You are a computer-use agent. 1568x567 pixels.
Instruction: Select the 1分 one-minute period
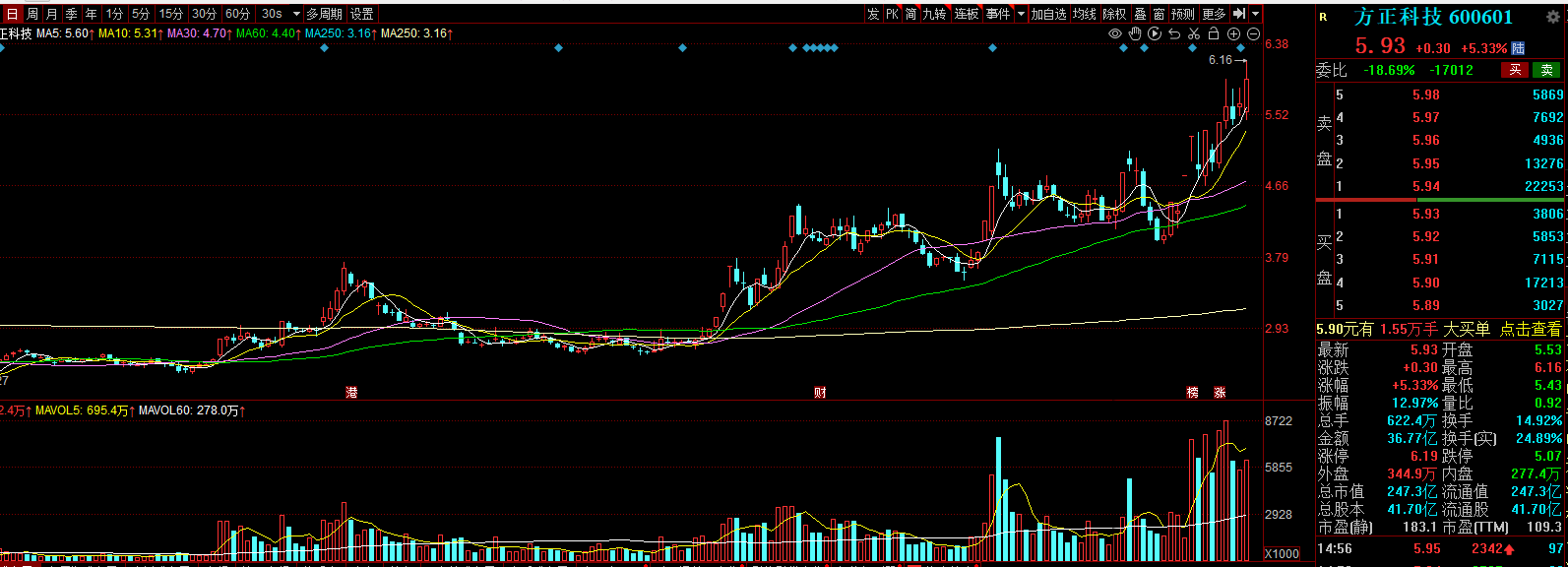point(115,14)
